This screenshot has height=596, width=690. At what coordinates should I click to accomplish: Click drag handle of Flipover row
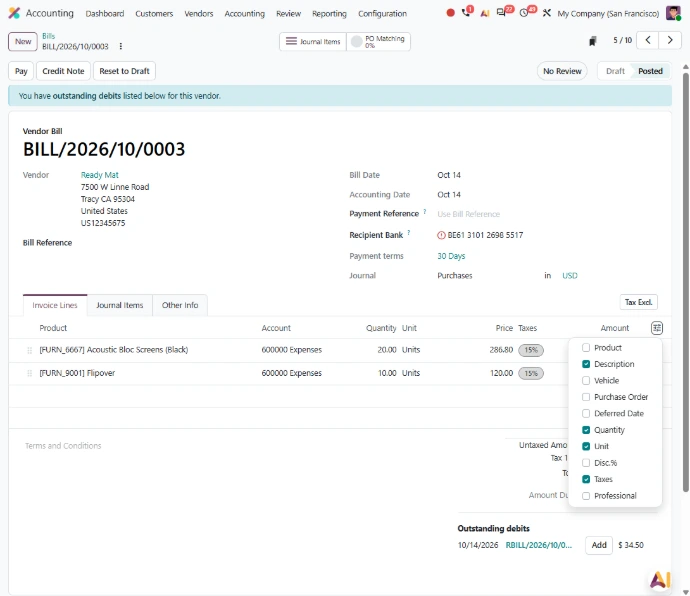click(x=29, y=373)
